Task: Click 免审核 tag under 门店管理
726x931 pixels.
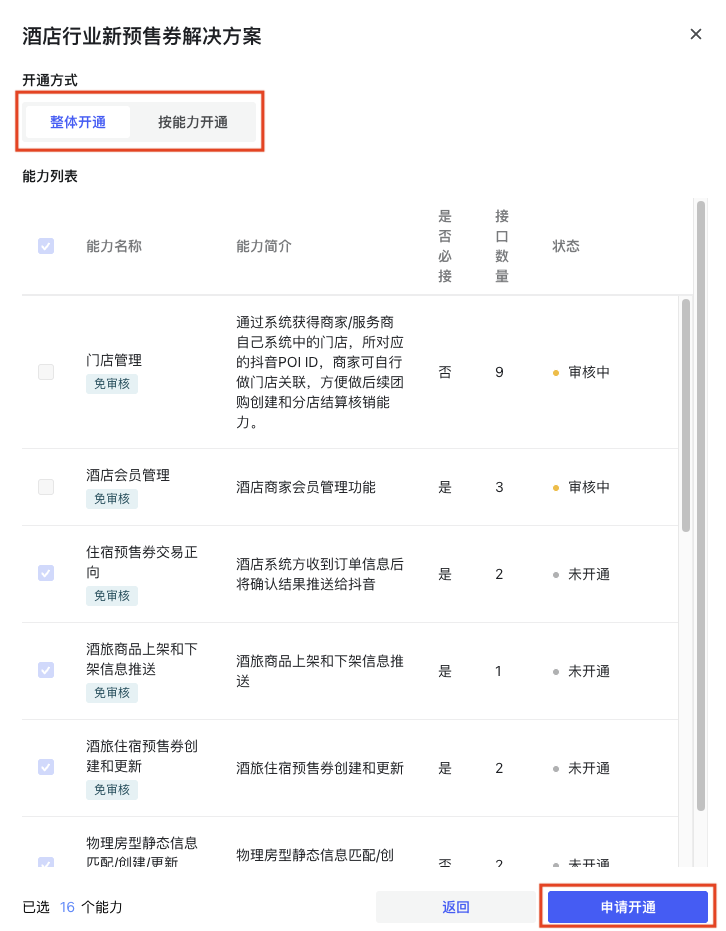Action: point(112,383)
